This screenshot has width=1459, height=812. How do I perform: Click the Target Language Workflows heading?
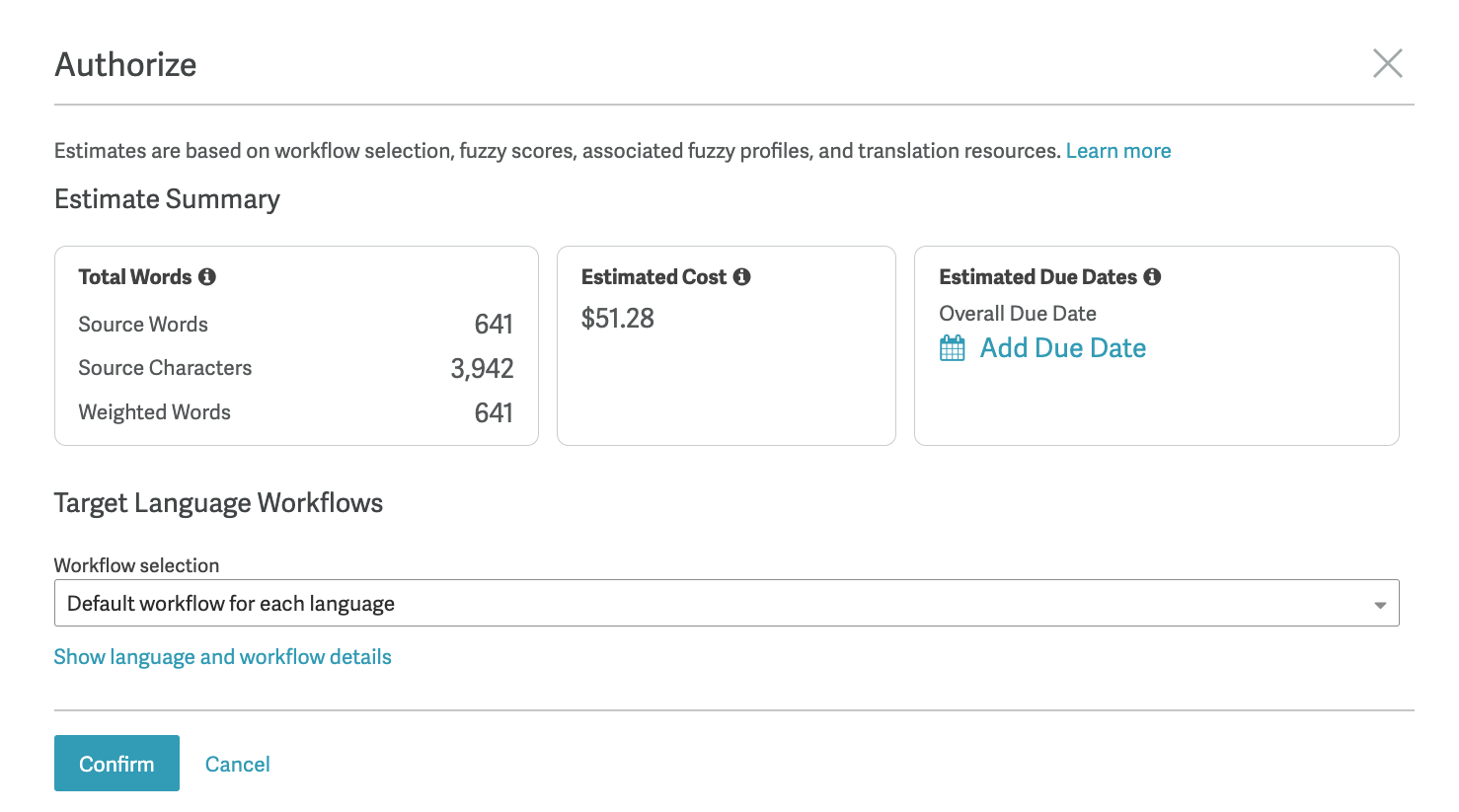pos(218,503)
